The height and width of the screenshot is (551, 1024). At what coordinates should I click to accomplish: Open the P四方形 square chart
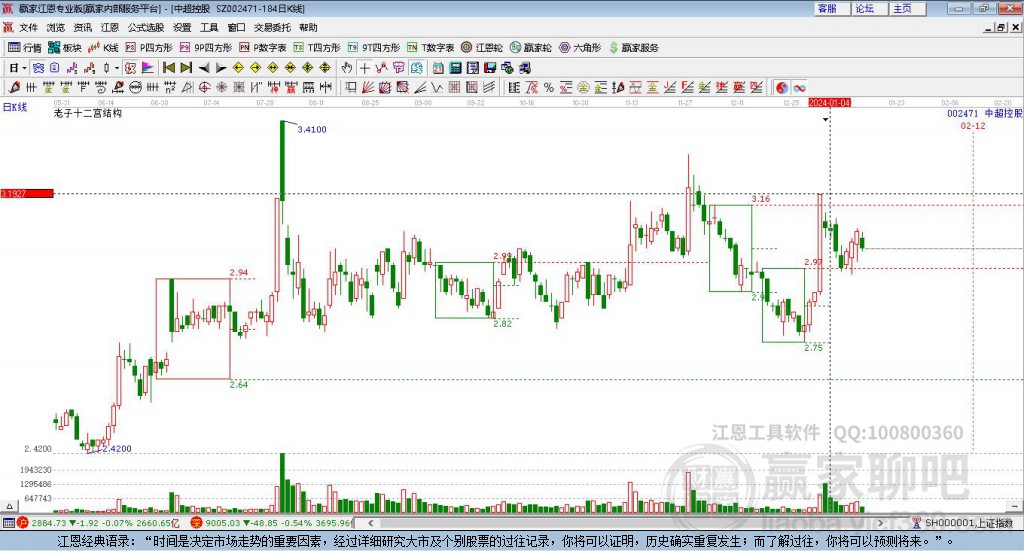149,47
